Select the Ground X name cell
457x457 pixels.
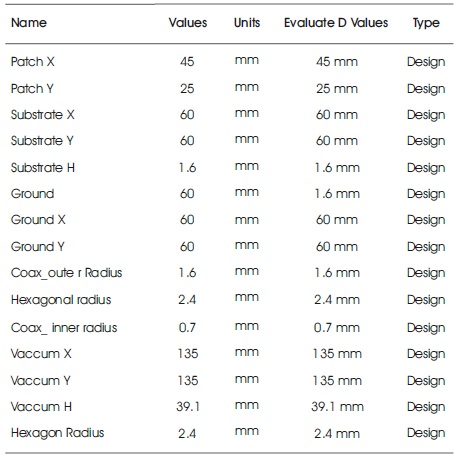point(38,220)
